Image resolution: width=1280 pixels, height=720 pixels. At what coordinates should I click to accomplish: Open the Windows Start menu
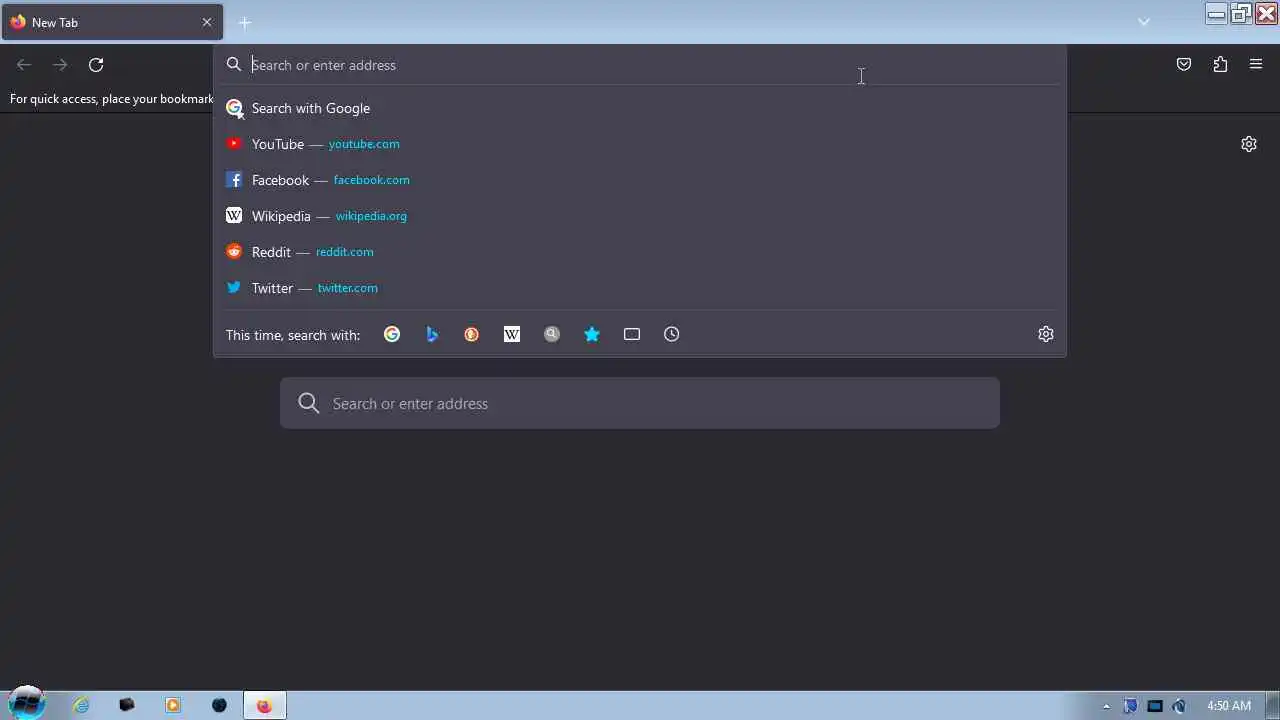[27, 703]
